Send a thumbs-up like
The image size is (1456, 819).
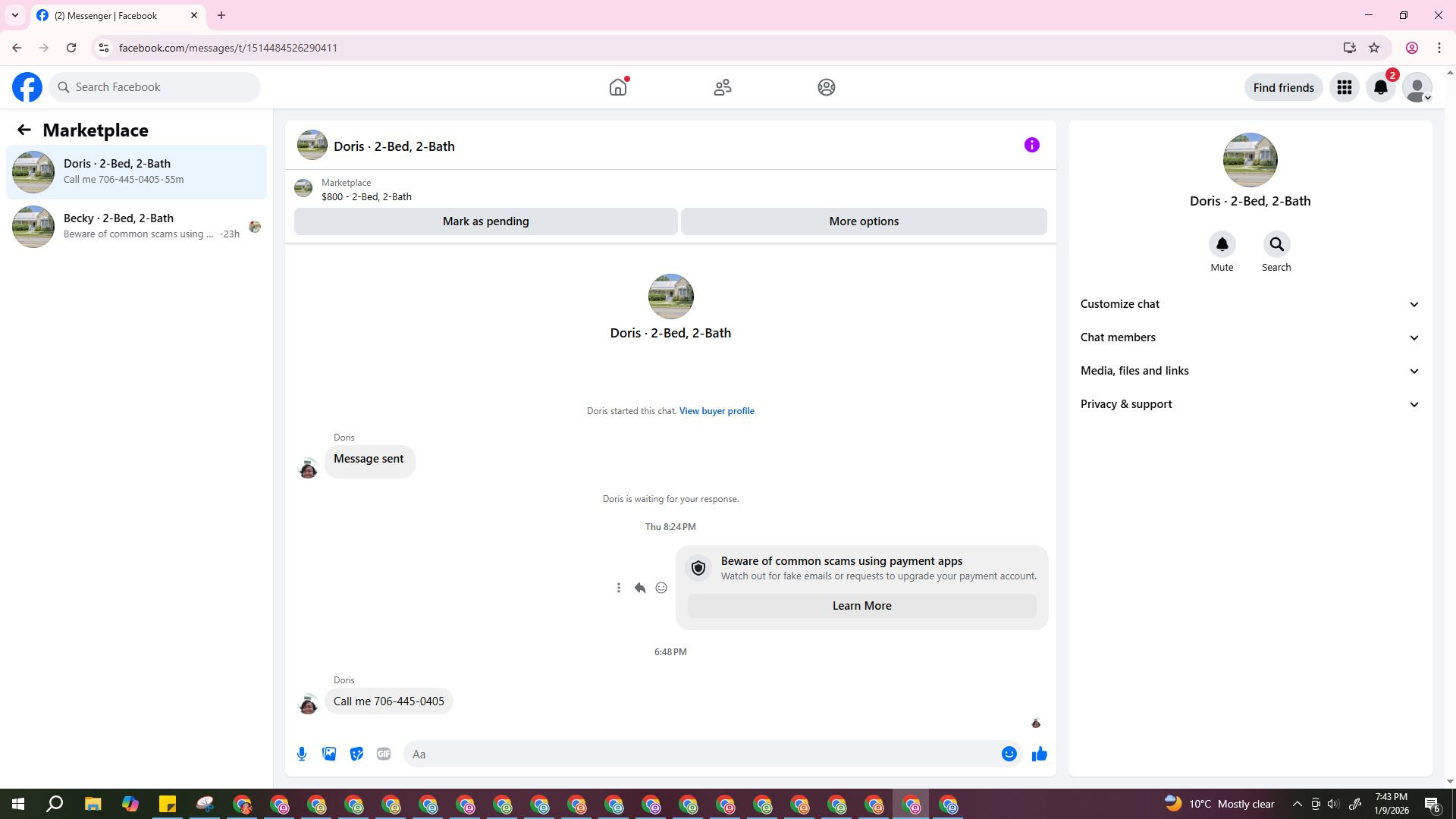point(1039,754)
